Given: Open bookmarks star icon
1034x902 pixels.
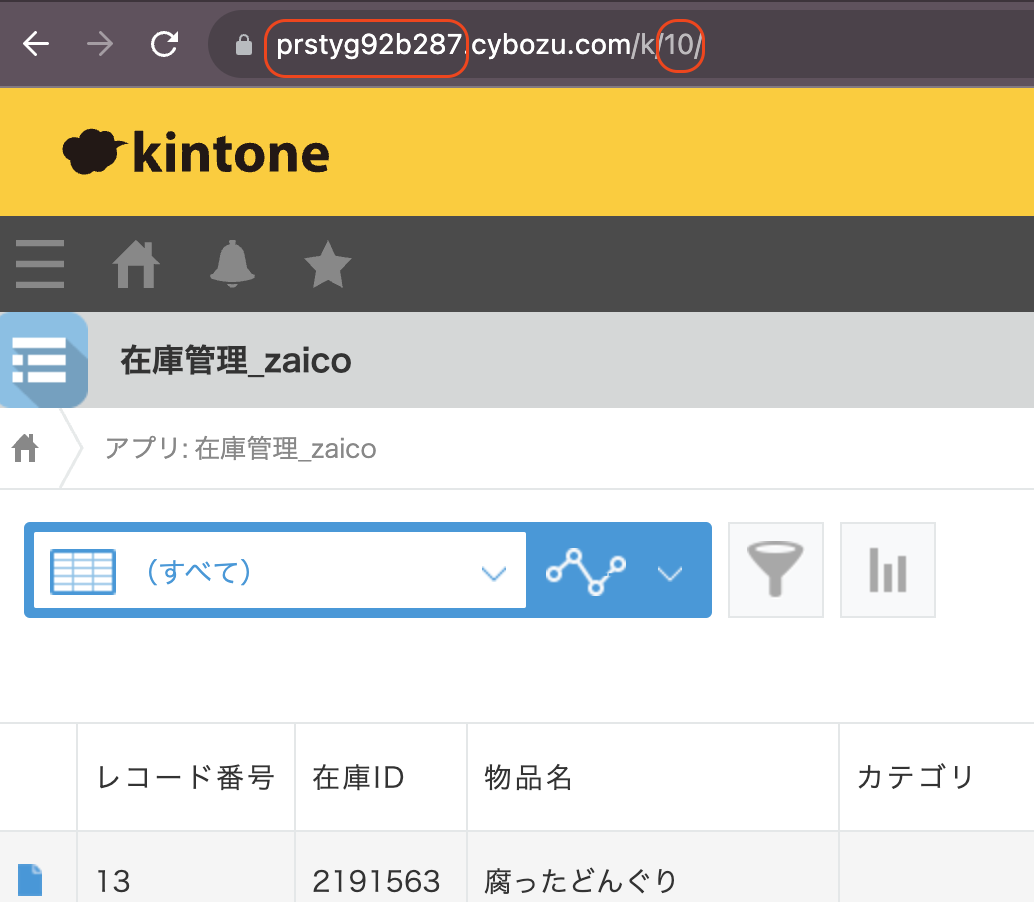Looking at the screenshot, I should (328, 264).
